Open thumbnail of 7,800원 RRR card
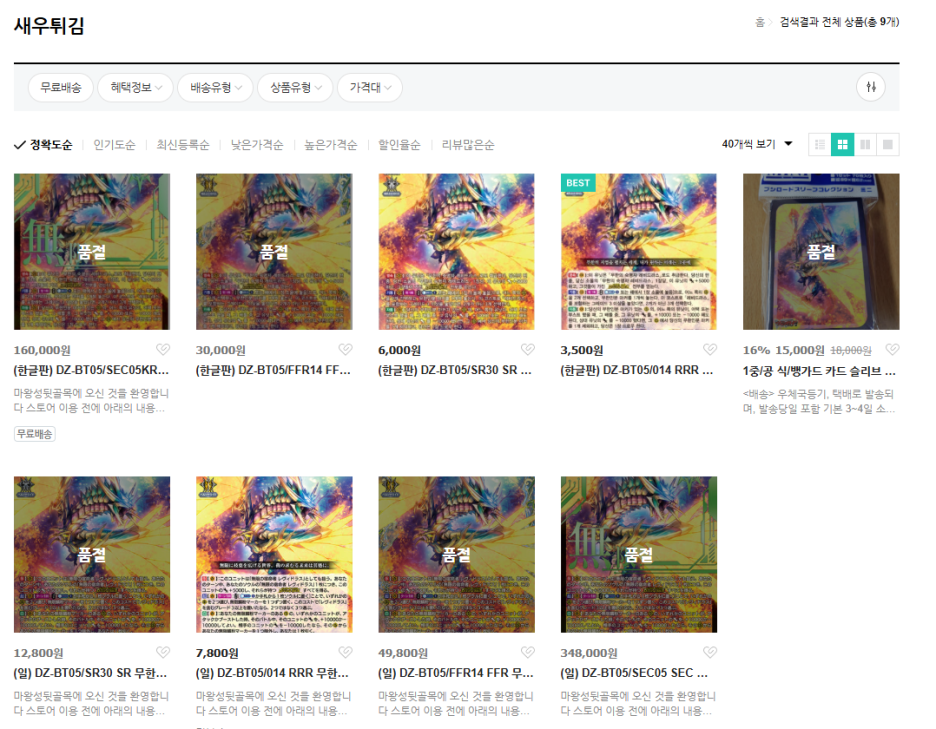 274,554
